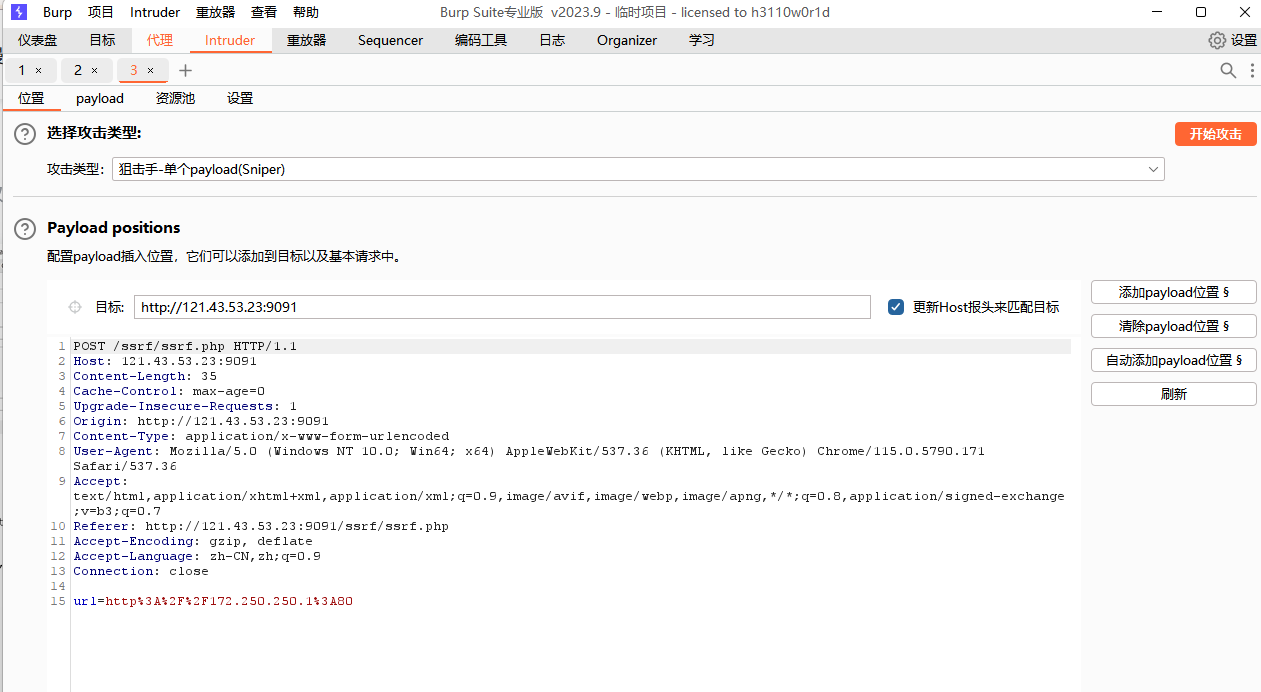Maximize the Burp Suite window
The image size is (1261, 692).
pos(1201,12)
